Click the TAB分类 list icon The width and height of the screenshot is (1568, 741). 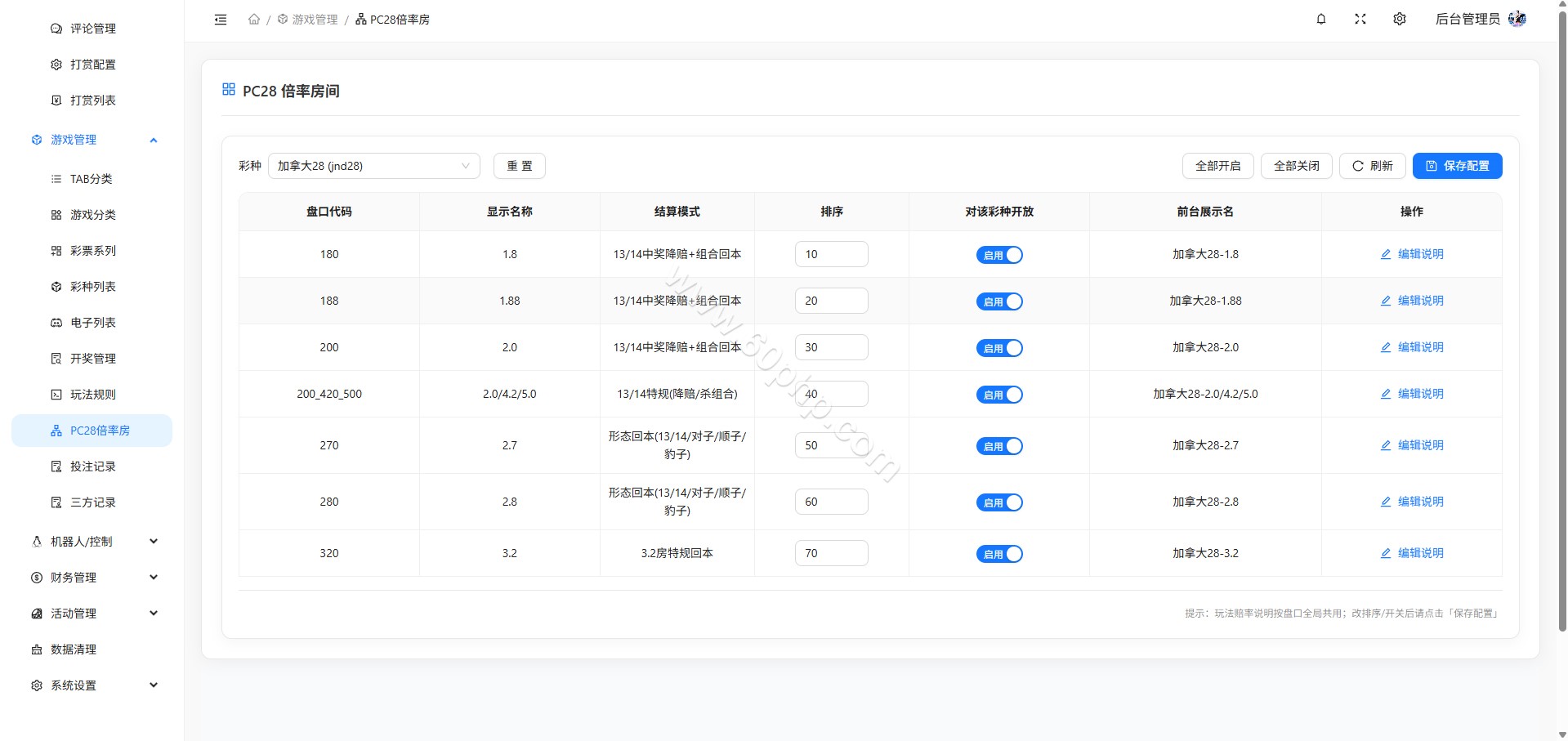coord(56,179)
